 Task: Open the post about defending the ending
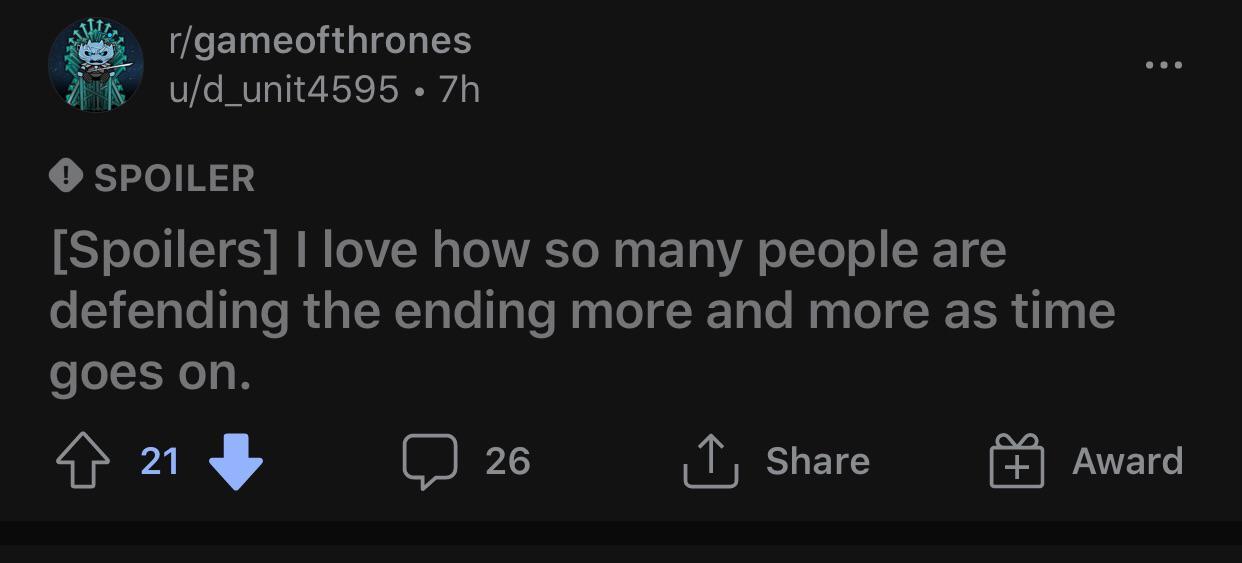point(580,310)
